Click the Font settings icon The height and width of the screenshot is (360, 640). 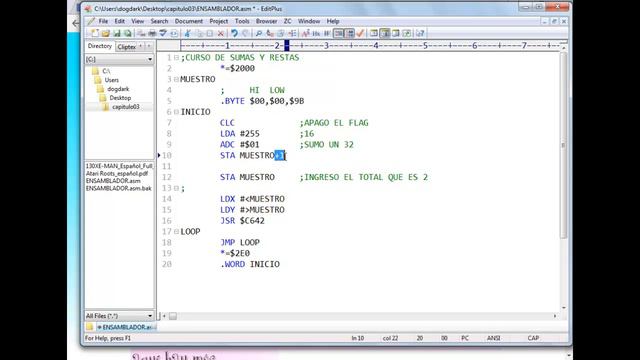(305, 33)
